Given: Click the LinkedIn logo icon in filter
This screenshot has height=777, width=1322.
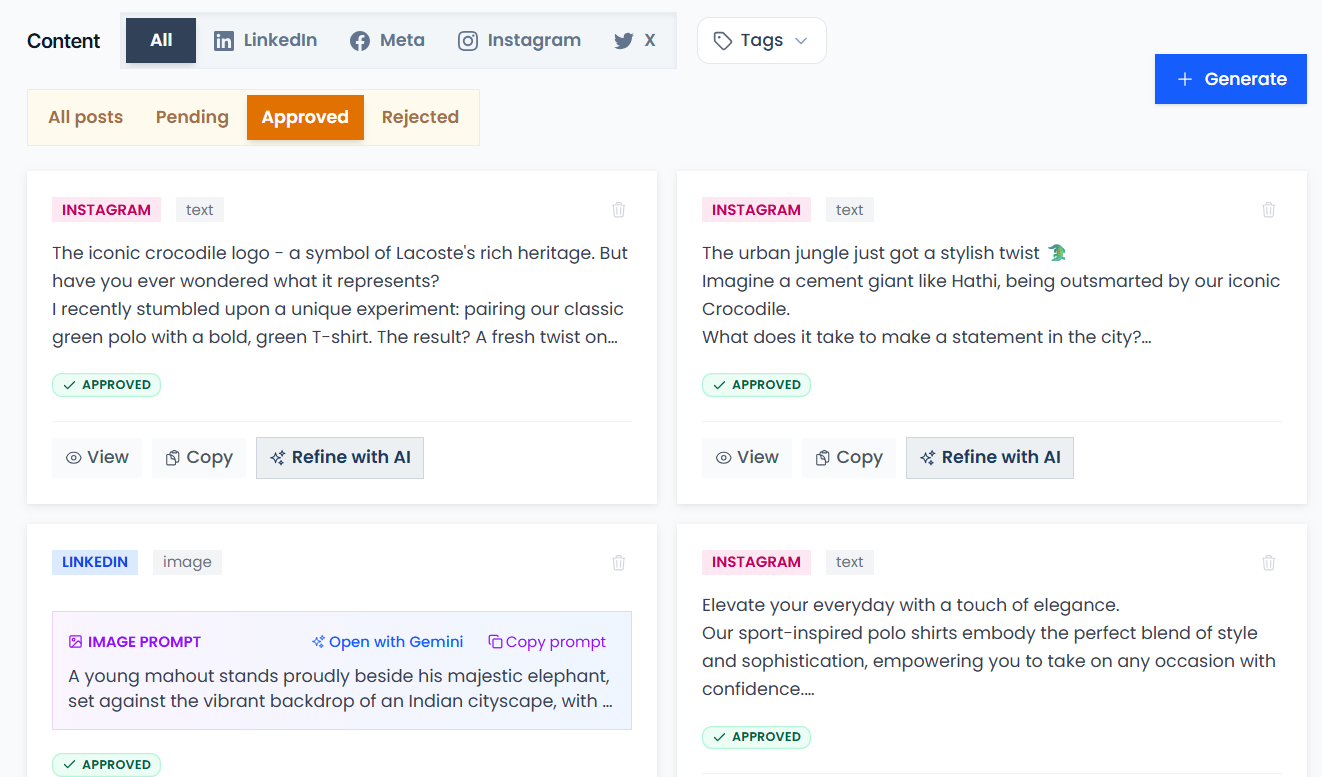Looking at the screenshot, I should pyautogui.click(x=224, y=41).
